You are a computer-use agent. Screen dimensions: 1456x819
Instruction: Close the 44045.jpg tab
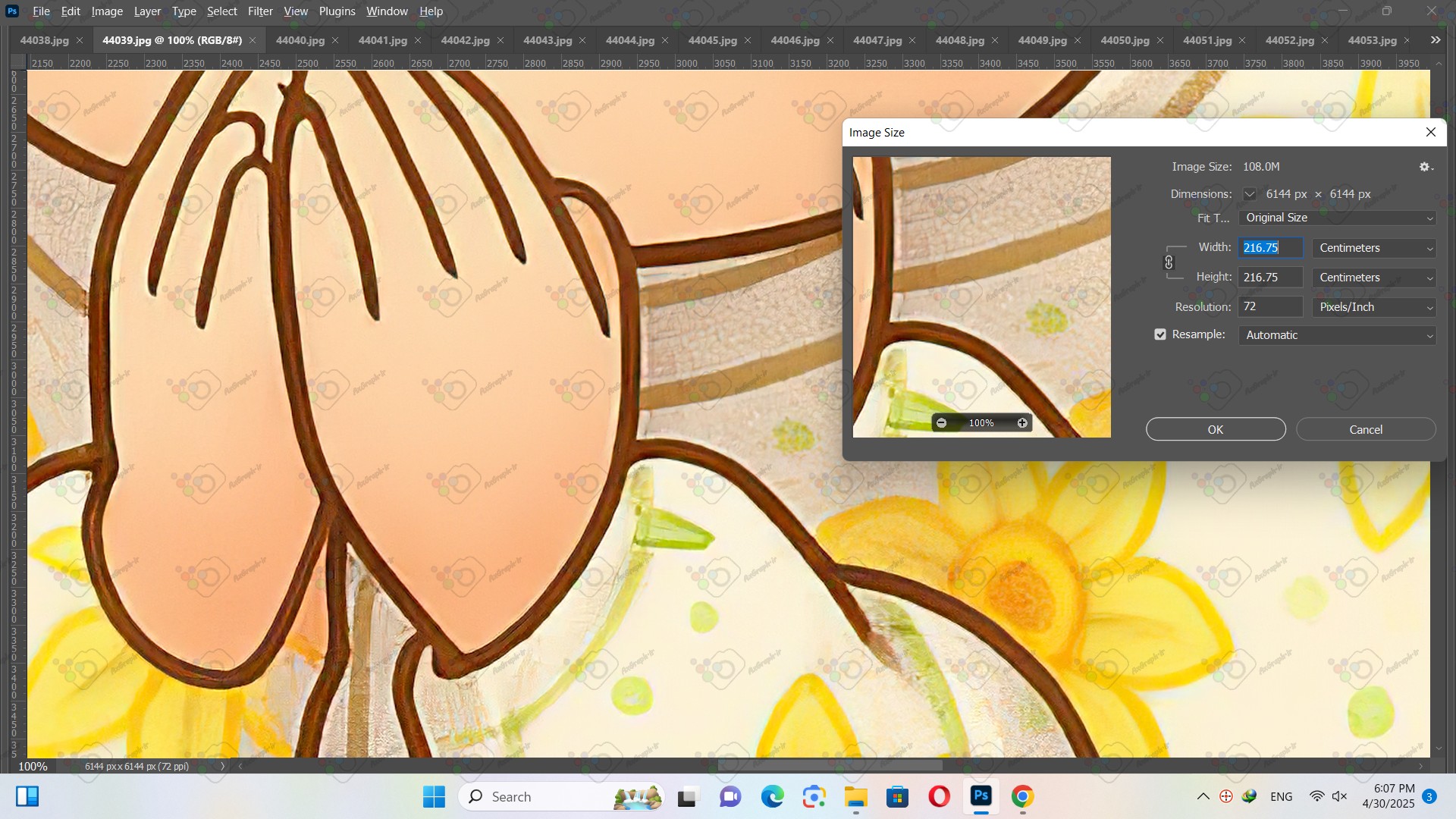click(748, 41)
